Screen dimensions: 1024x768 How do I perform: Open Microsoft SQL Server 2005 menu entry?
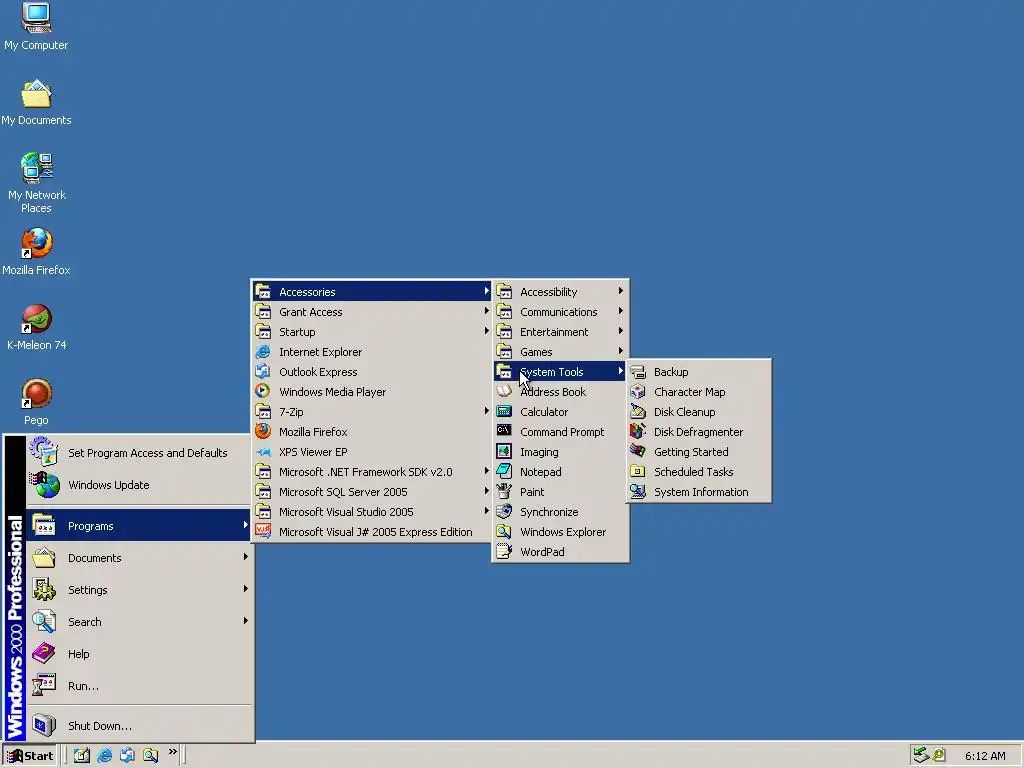click(x=372, y=492)
